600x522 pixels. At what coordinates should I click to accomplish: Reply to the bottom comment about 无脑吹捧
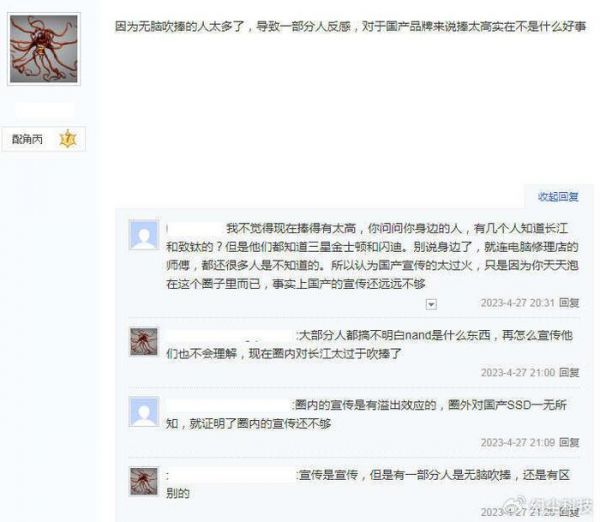[x=569, y=512]
